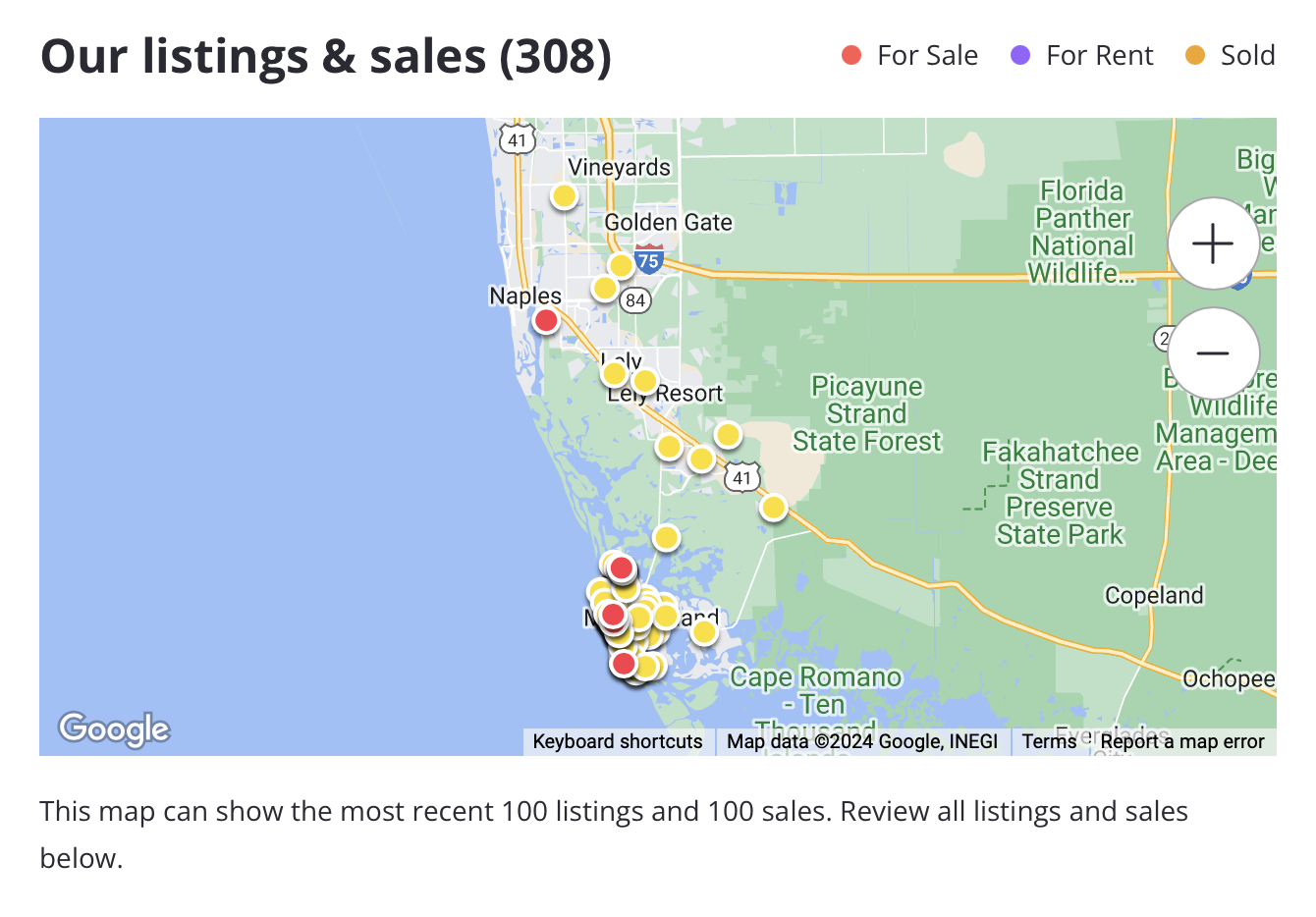
Task: Zoom in on the map
Action: click(x=1213, y=243)
